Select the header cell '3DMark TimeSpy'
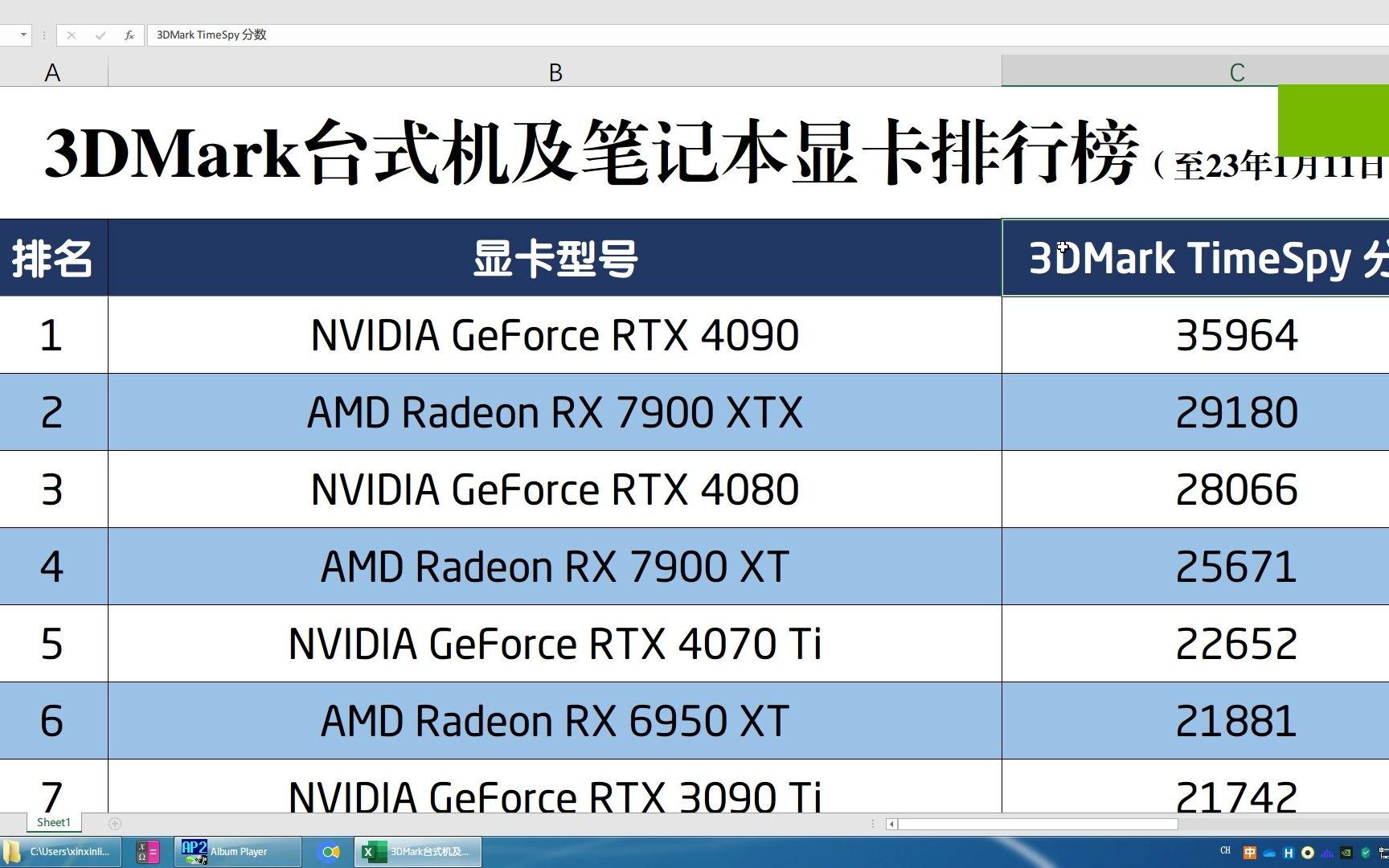 coord(1195,258)
